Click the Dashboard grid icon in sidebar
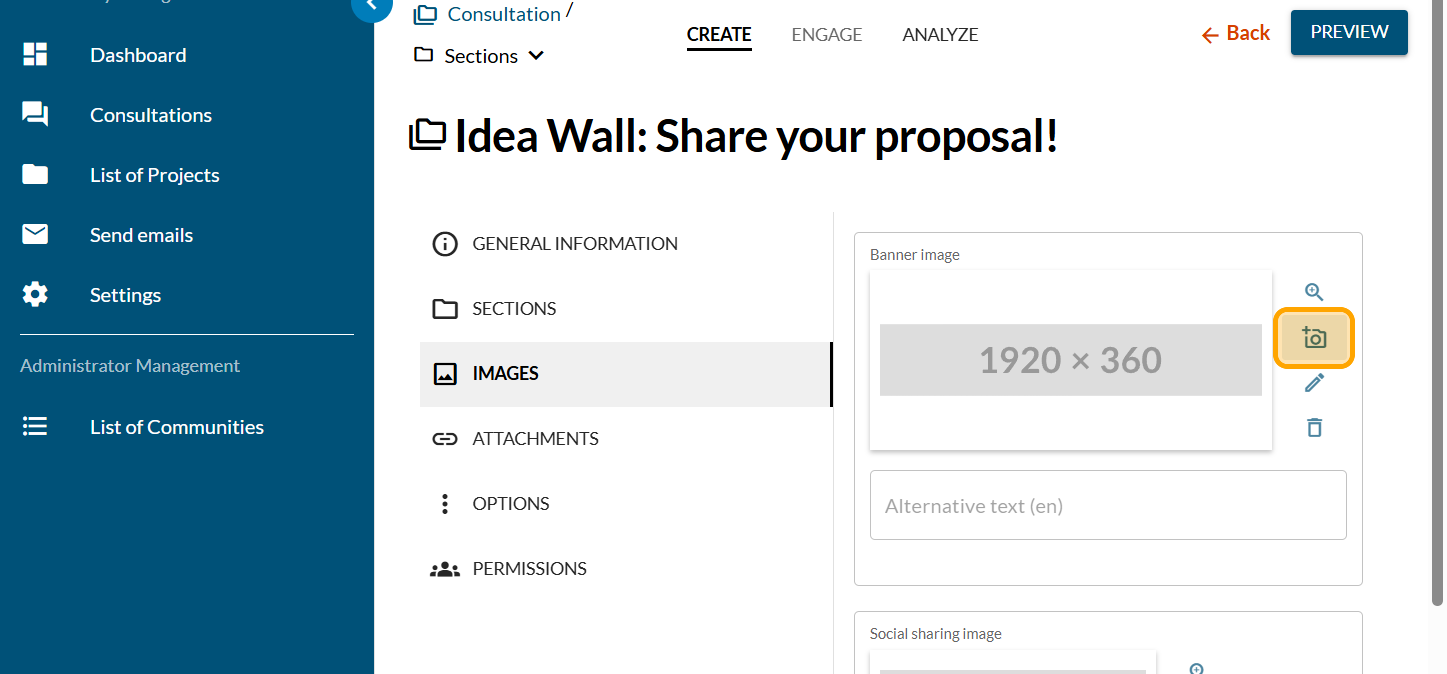1447x674 pixels. tap(35, 55)
